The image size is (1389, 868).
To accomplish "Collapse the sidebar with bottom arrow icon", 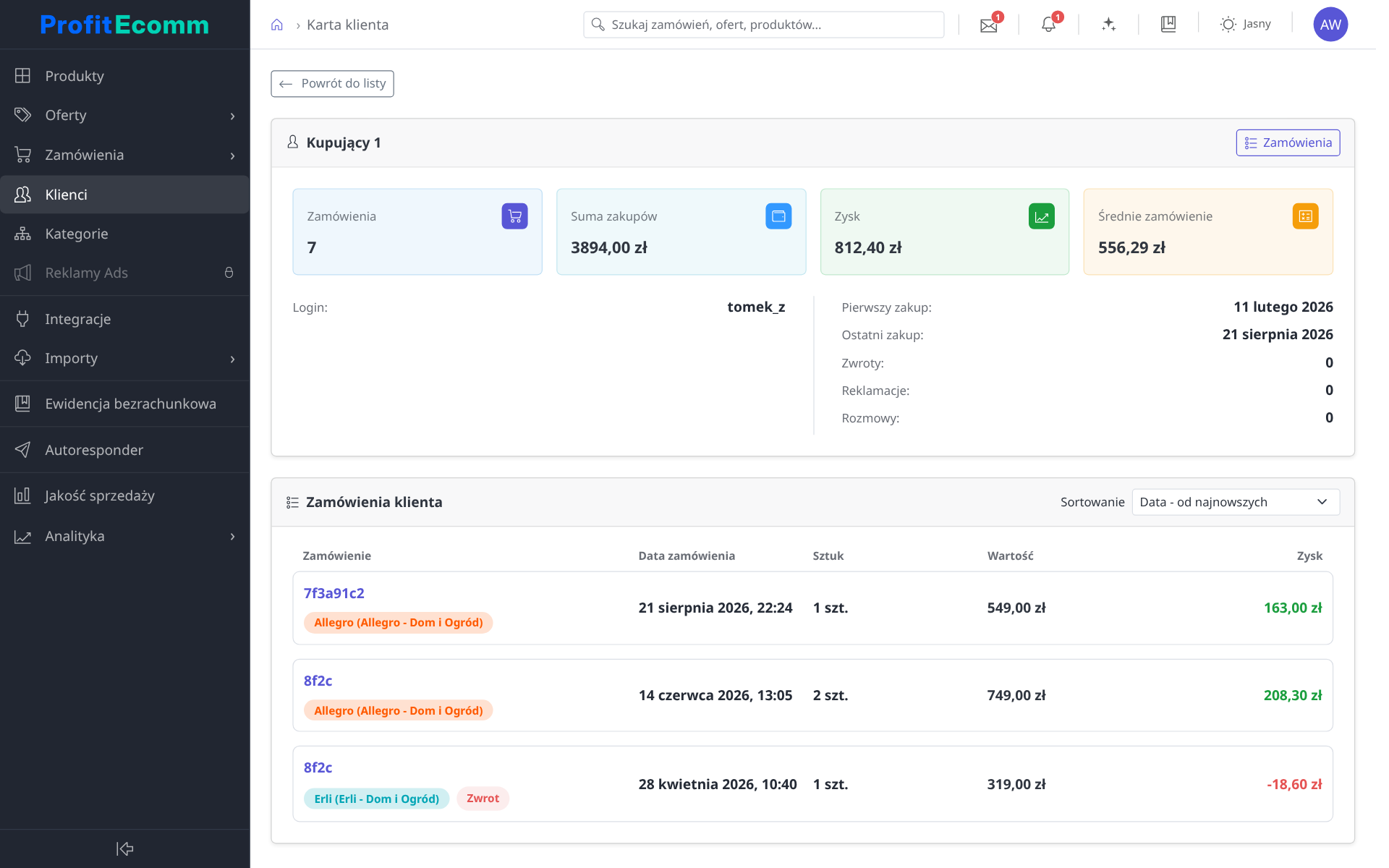I will pos(124,848).
